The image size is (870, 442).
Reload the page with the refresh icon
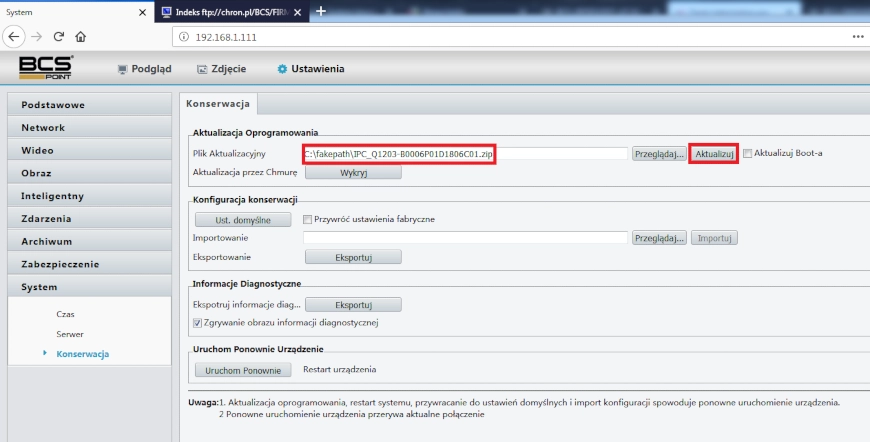59,37
